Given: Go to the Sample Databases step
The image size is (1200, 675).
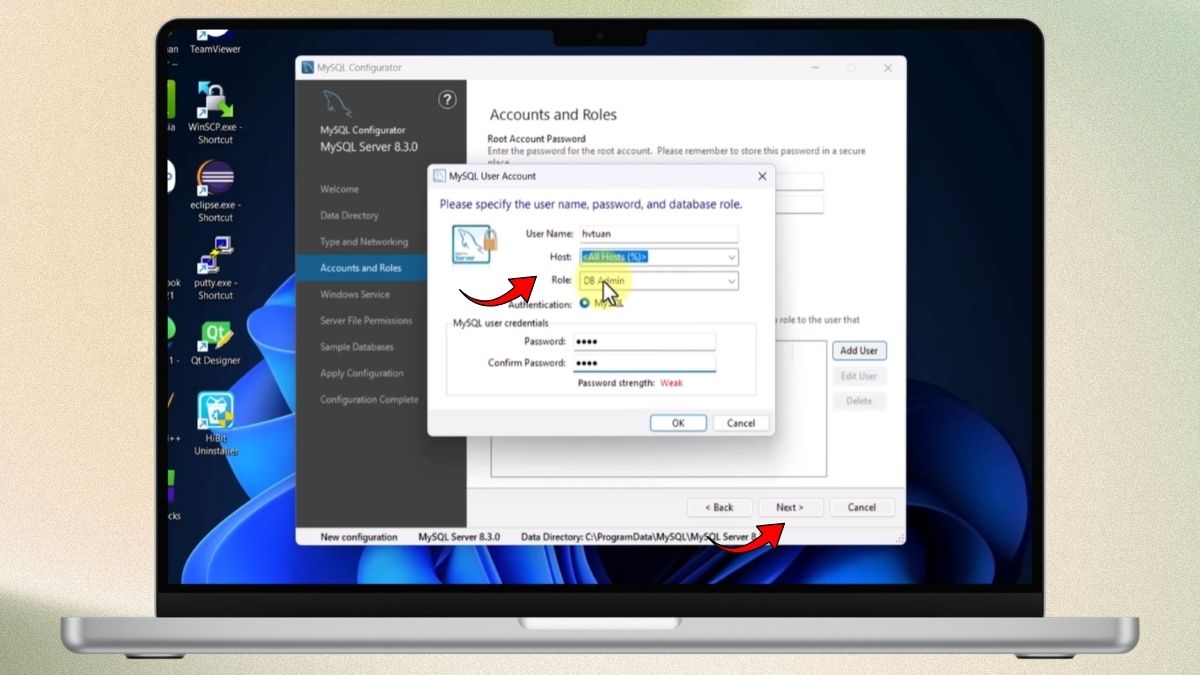Looking at the screenshot, I should point(357,347).
